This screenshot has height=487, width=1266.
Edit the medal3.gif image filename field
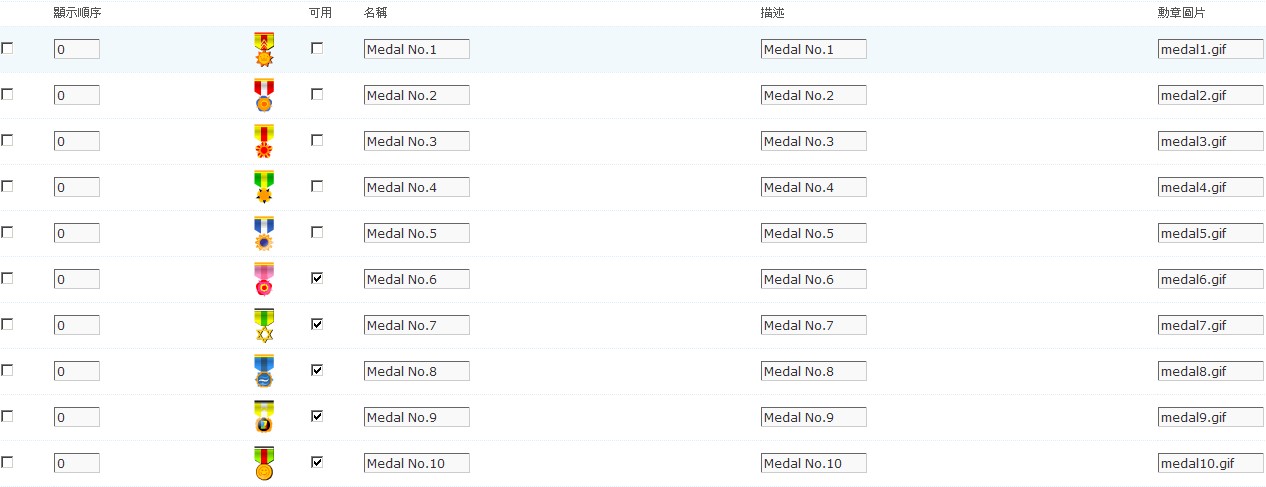tap(1210, 141)
